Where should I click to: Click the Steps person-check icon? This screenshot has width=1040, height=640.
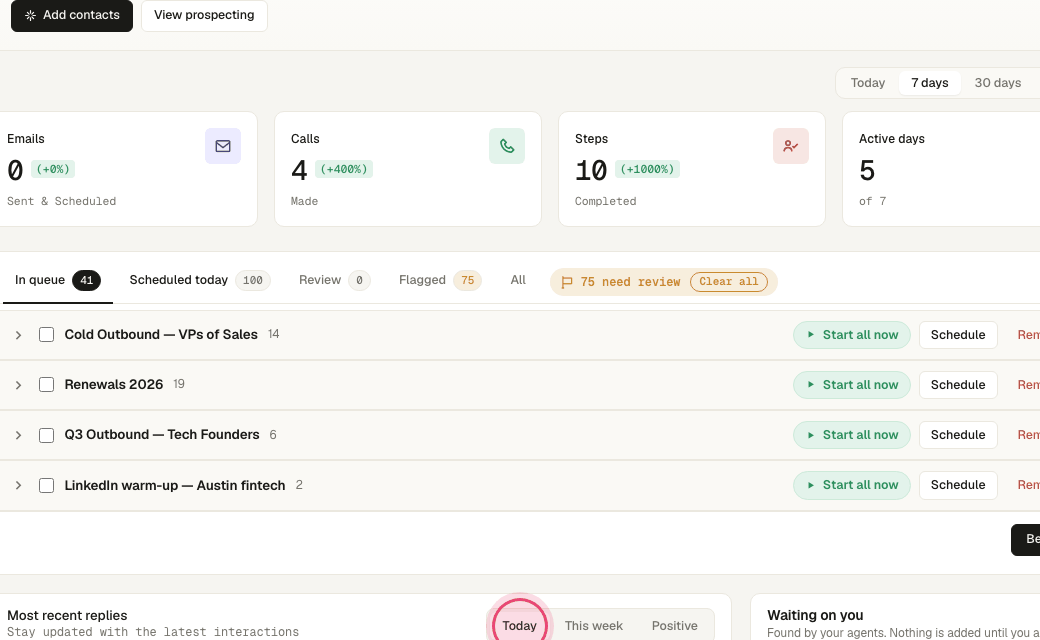tap(791, 146)
